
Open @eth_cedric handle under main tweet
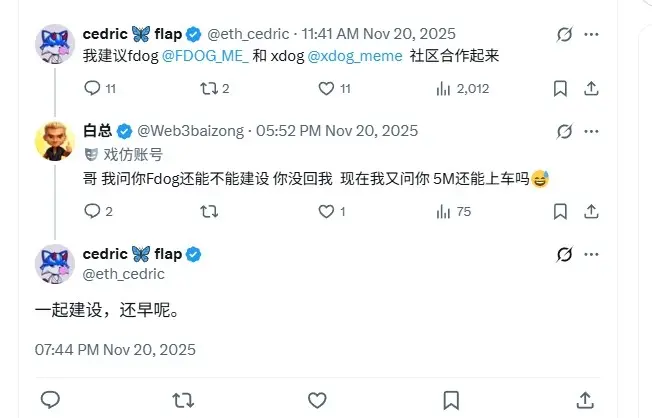coord(123,274)
